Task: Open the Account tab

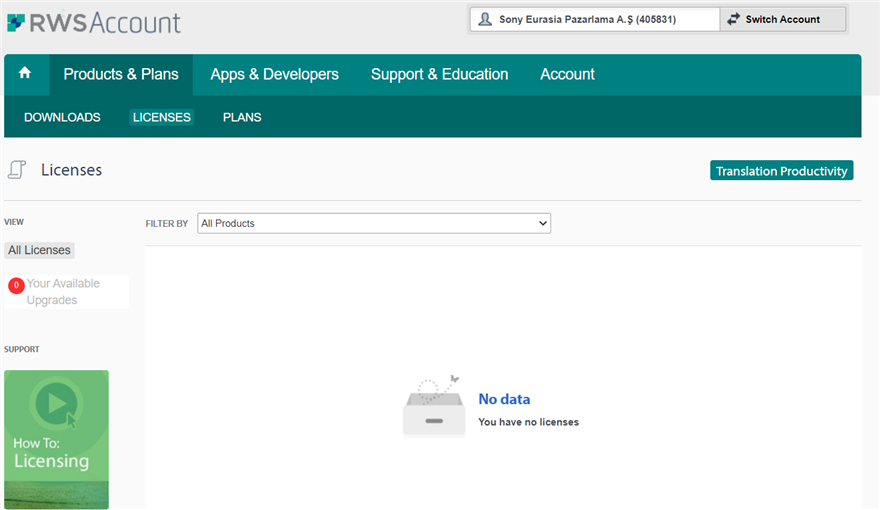Action: tap(567, 74)
